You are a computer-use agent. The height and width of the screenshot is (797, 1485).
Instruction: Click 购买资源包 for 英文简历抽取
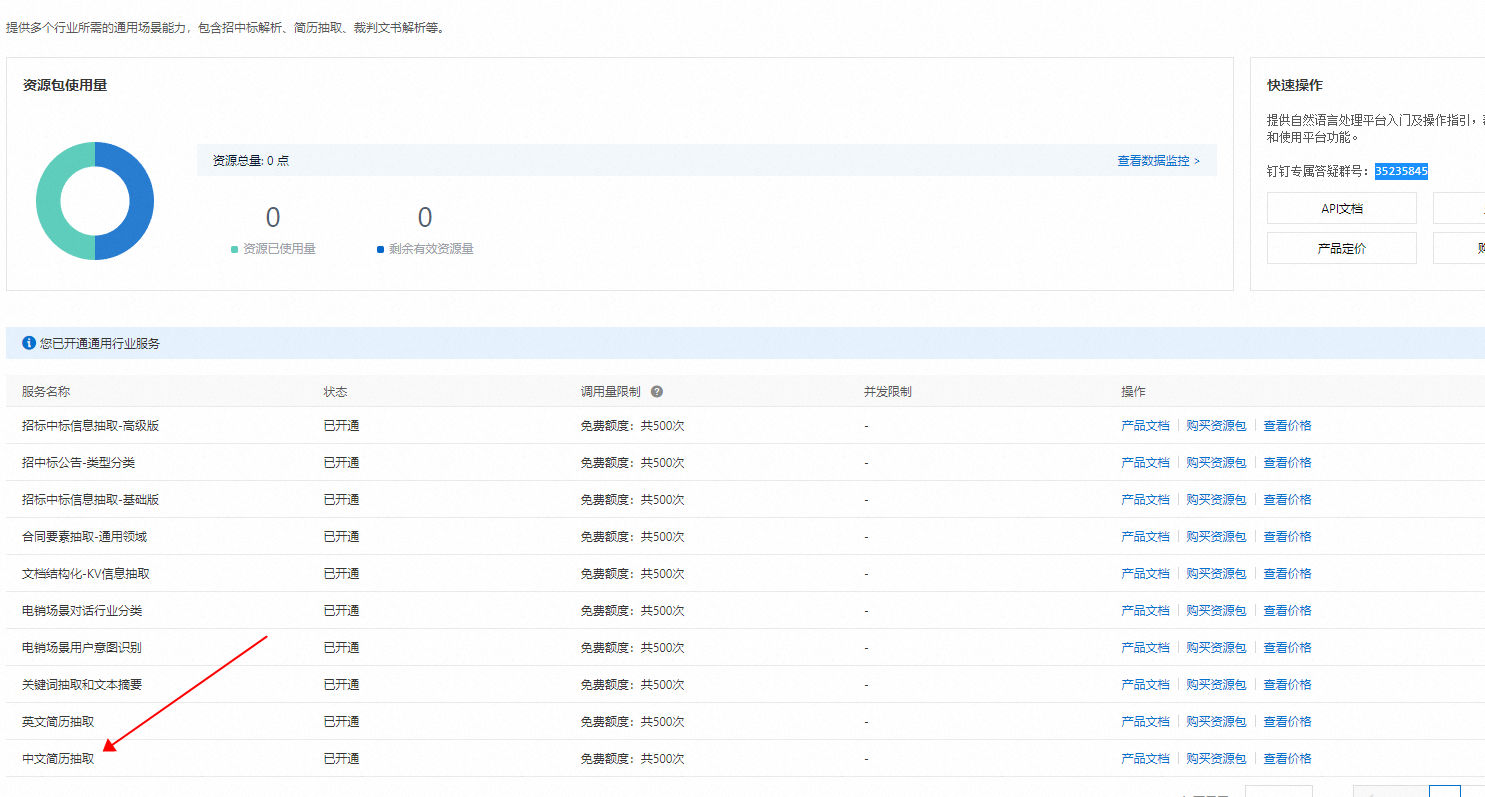1216,721
